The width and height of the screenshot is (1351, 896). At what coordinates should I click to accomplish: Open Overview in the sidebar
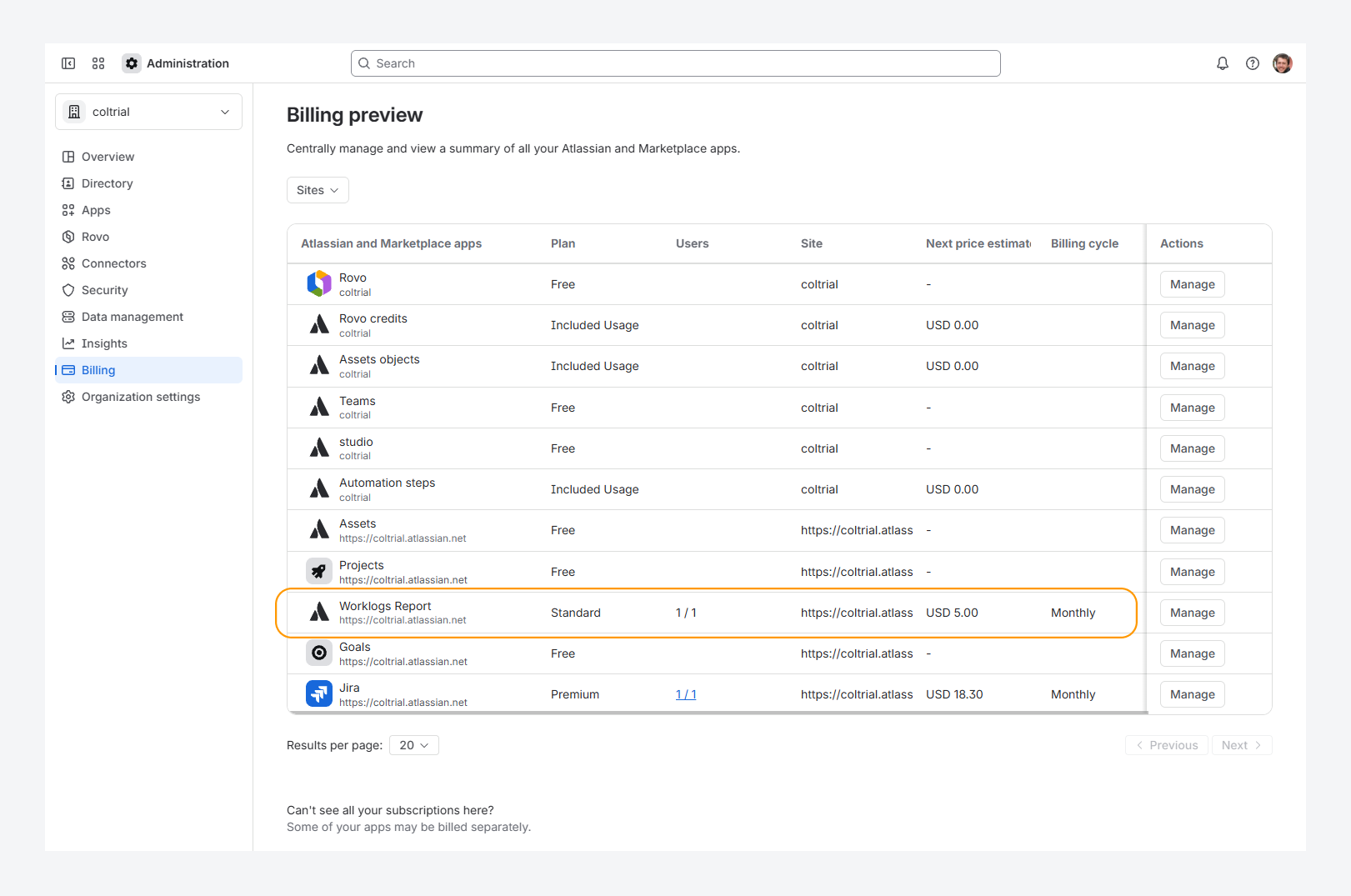148,157
